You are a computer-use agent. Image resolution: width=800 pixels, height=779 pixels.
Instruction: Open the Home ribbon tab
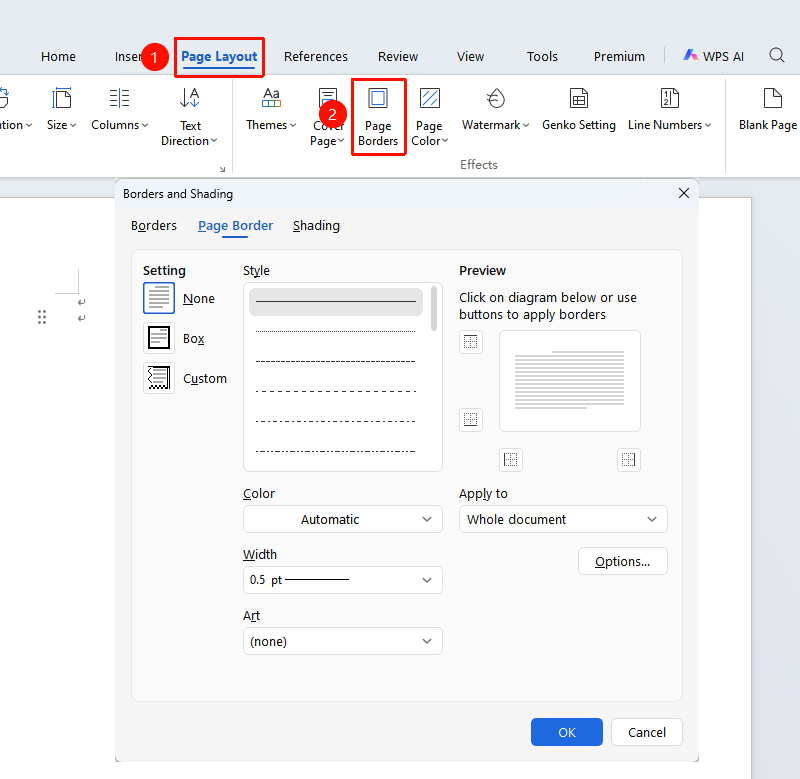coord(58,57)
